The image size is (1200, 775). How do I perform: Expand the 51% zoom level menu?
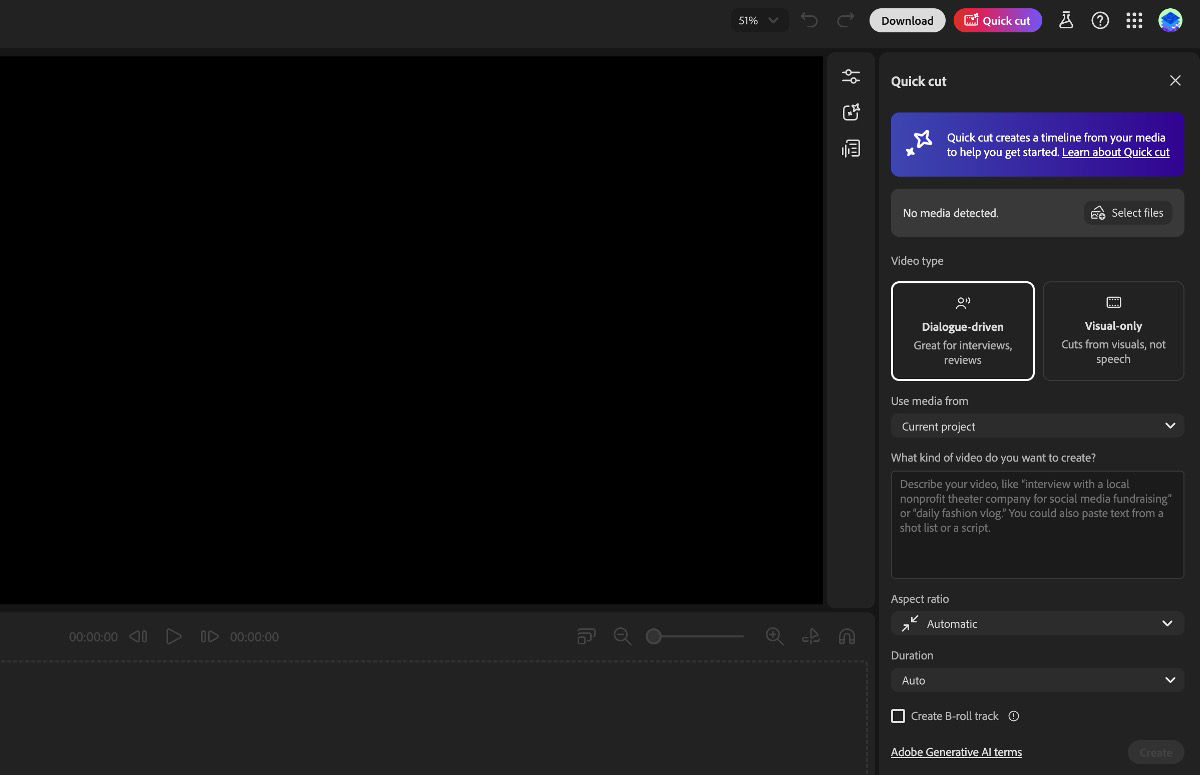[x=758, y=20]
